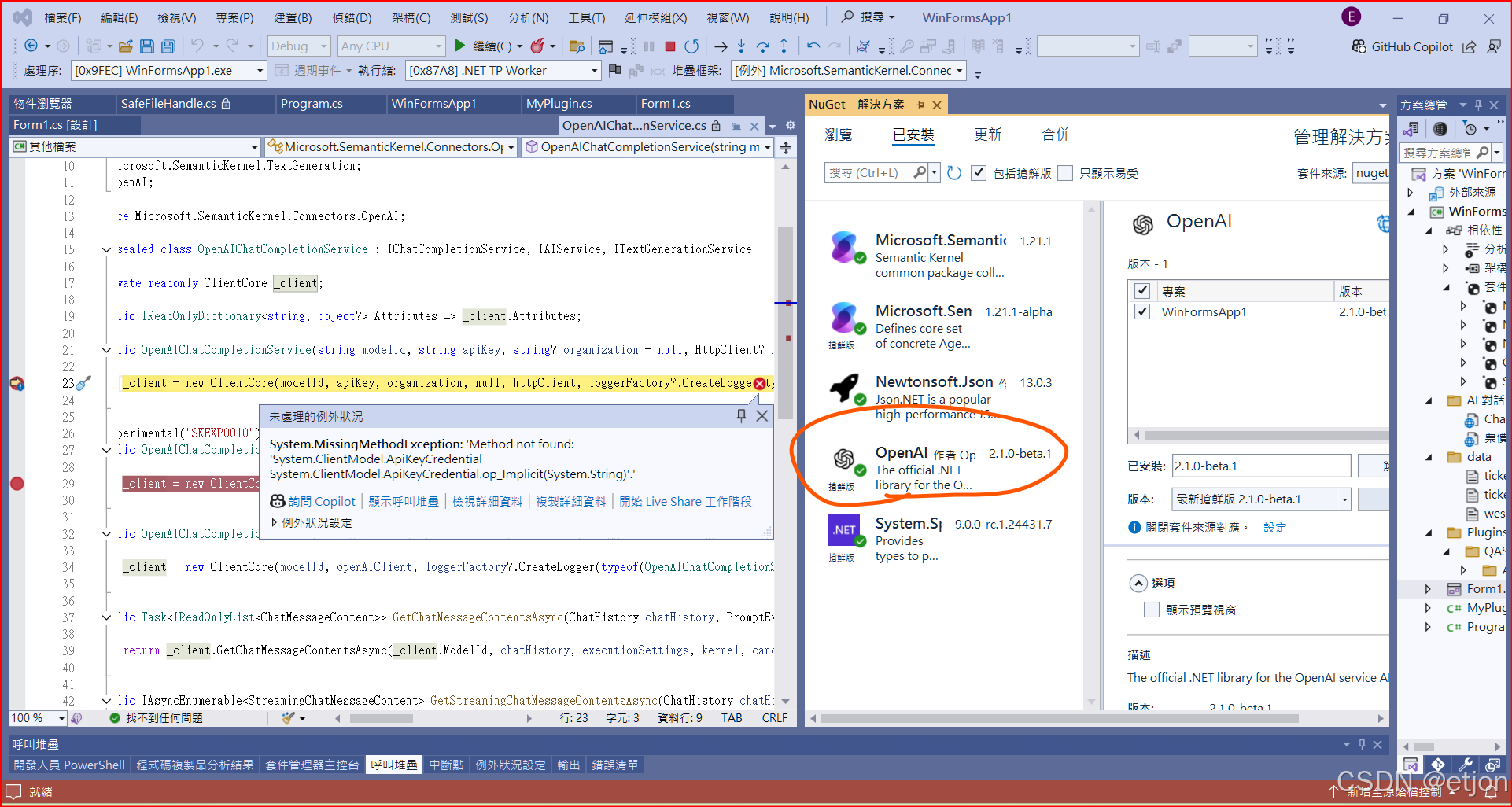Click the code editor horizontal scrollbar thumb
The width and height of the screenshot is (1512, 807).
coord(382,718)
